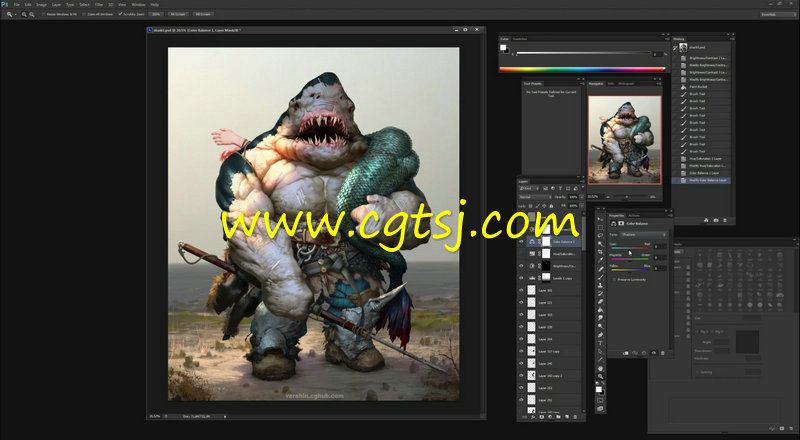Click the delete layer trash icon in Layers panel
This screenshot has height=440, width=800.
(577, 417)
